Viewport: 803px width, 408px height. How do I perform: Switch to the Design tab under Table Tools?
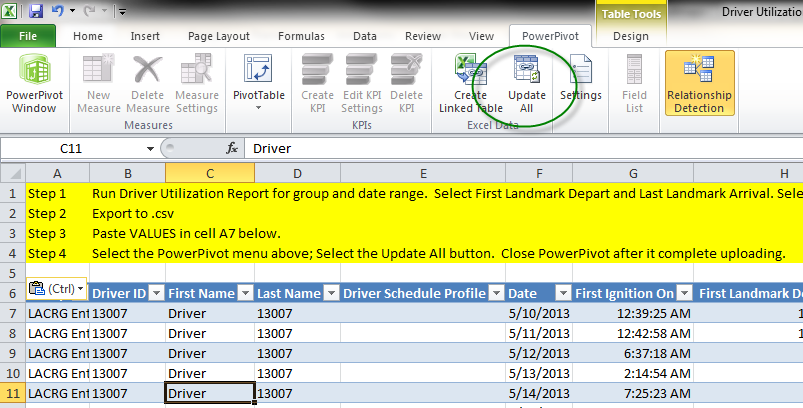coord(630,36)
